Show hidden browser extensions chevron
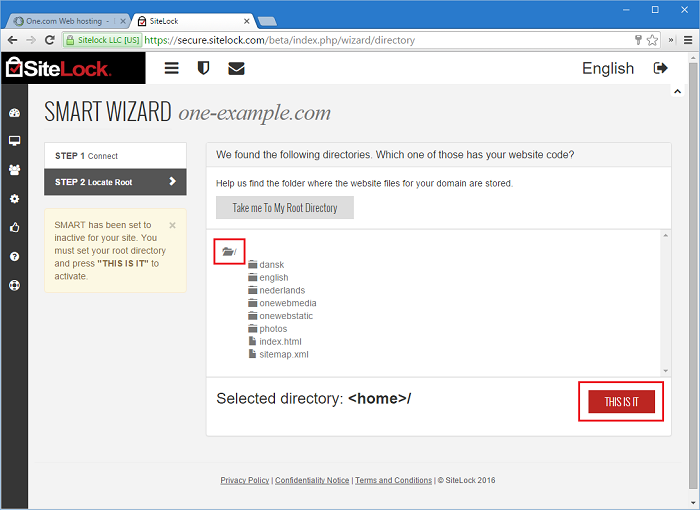The width and height of the screenshot is (700, 510). click(671, 40)
